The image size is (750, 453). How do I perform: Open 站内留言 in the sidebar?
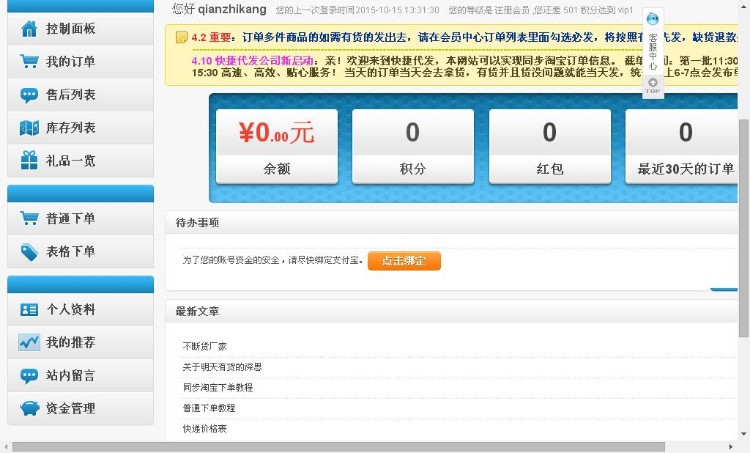pyautogui.click(x=80, y=376)
